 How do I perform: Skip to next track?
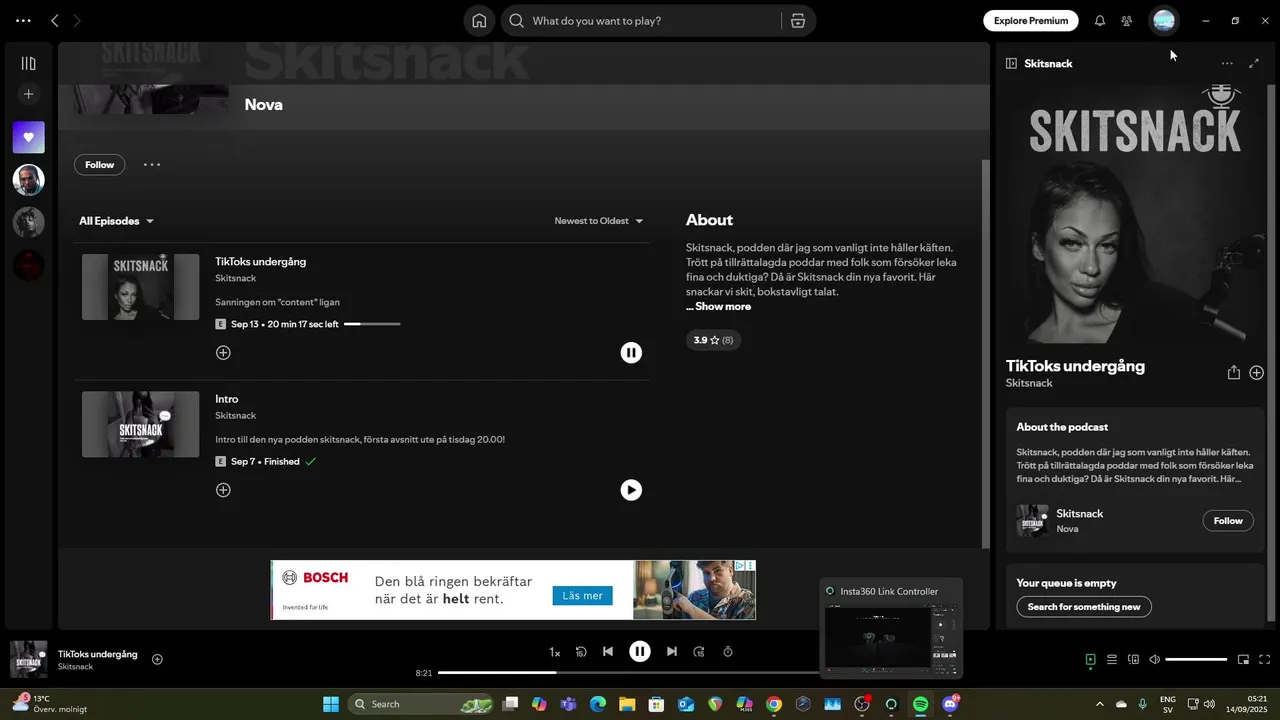(672, 651)
